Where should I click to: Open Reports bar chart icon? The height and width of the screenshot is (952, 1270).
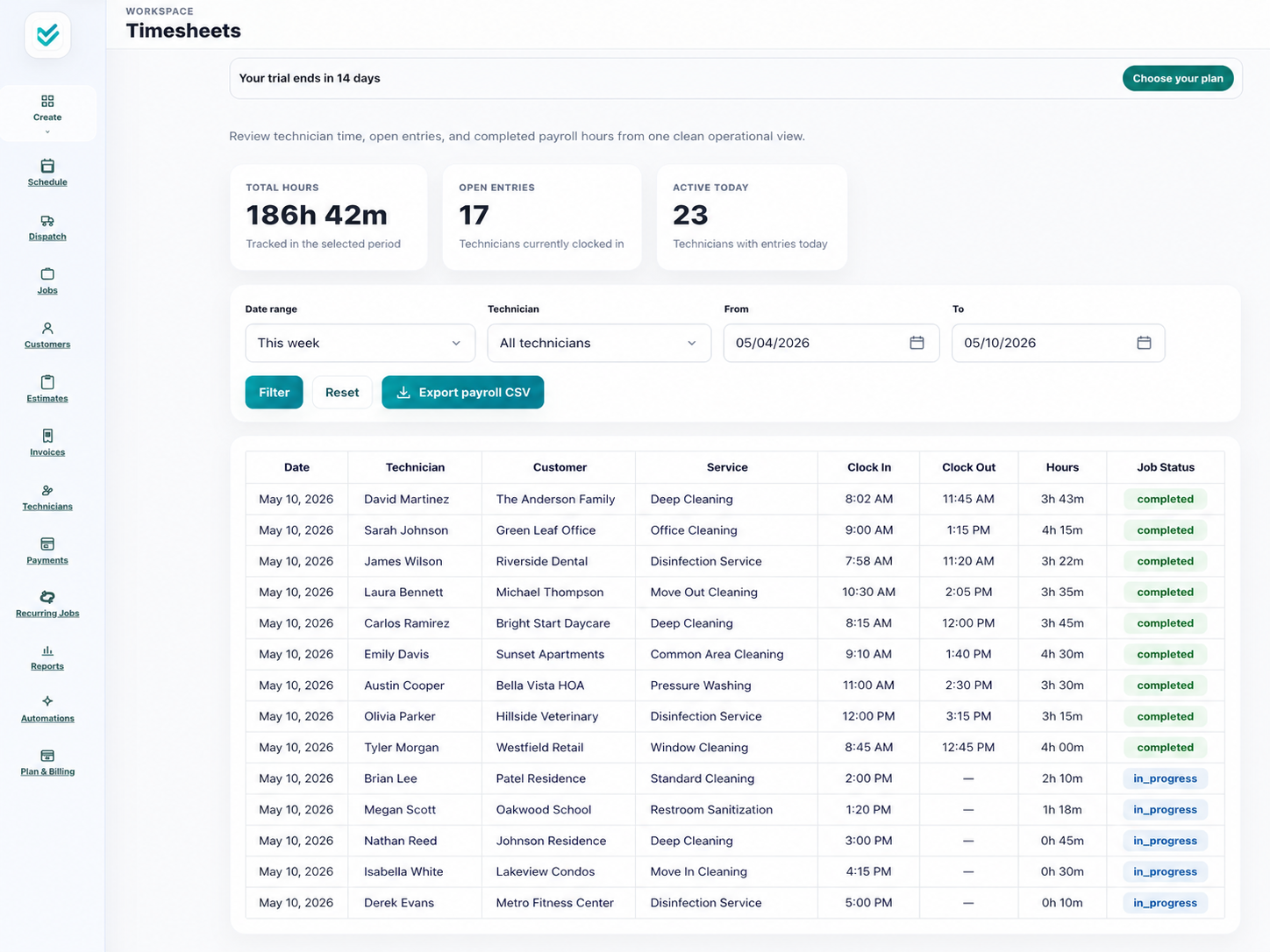(x=47, y=650)
